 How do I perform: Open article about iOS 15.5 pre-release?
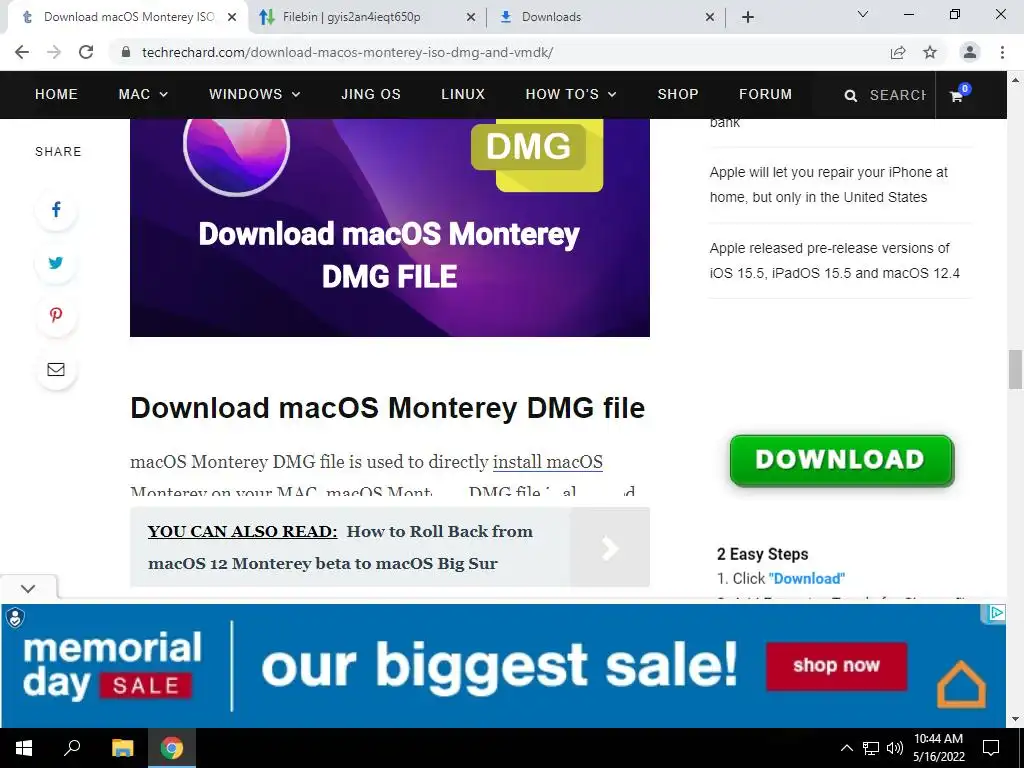pos(835,261)
